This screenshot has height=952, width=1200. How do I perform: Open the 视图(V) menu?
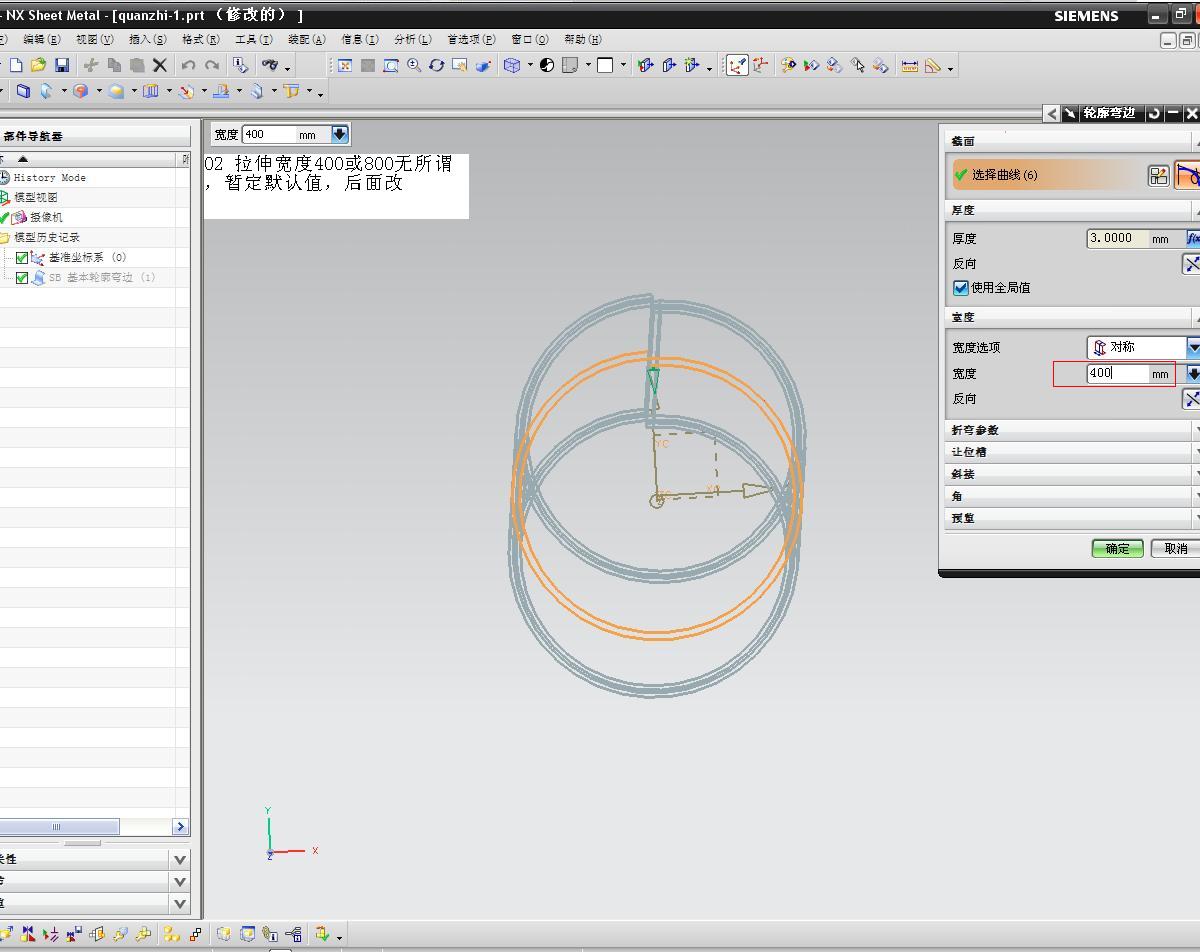pos(94,39)
